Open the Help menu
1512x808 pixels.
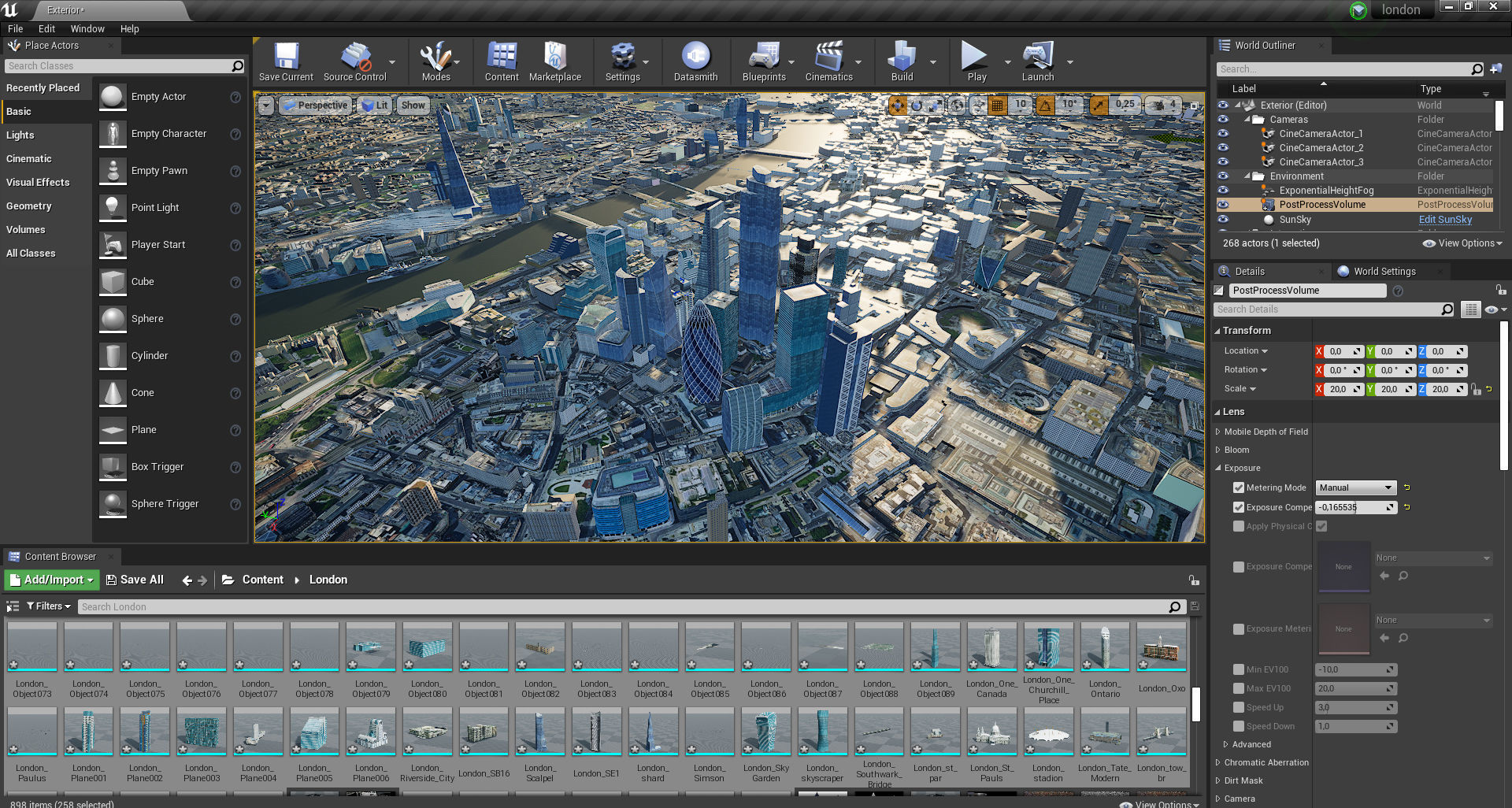click(129, 29)
